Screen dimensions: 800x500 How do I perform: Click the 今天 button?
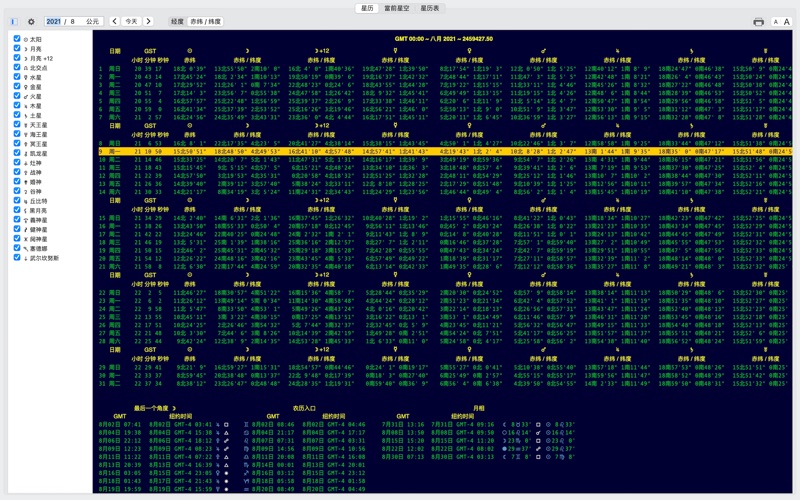pyautogui.click(x=132, y=21)
